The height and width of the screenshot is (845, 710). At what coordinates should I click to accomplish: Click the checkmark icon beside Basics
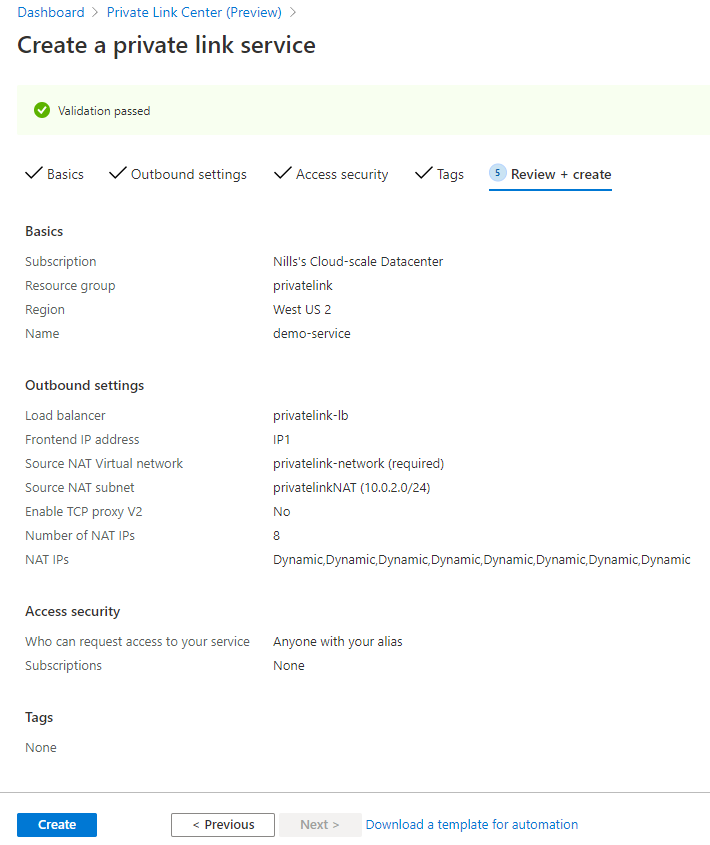coord(33,173)
